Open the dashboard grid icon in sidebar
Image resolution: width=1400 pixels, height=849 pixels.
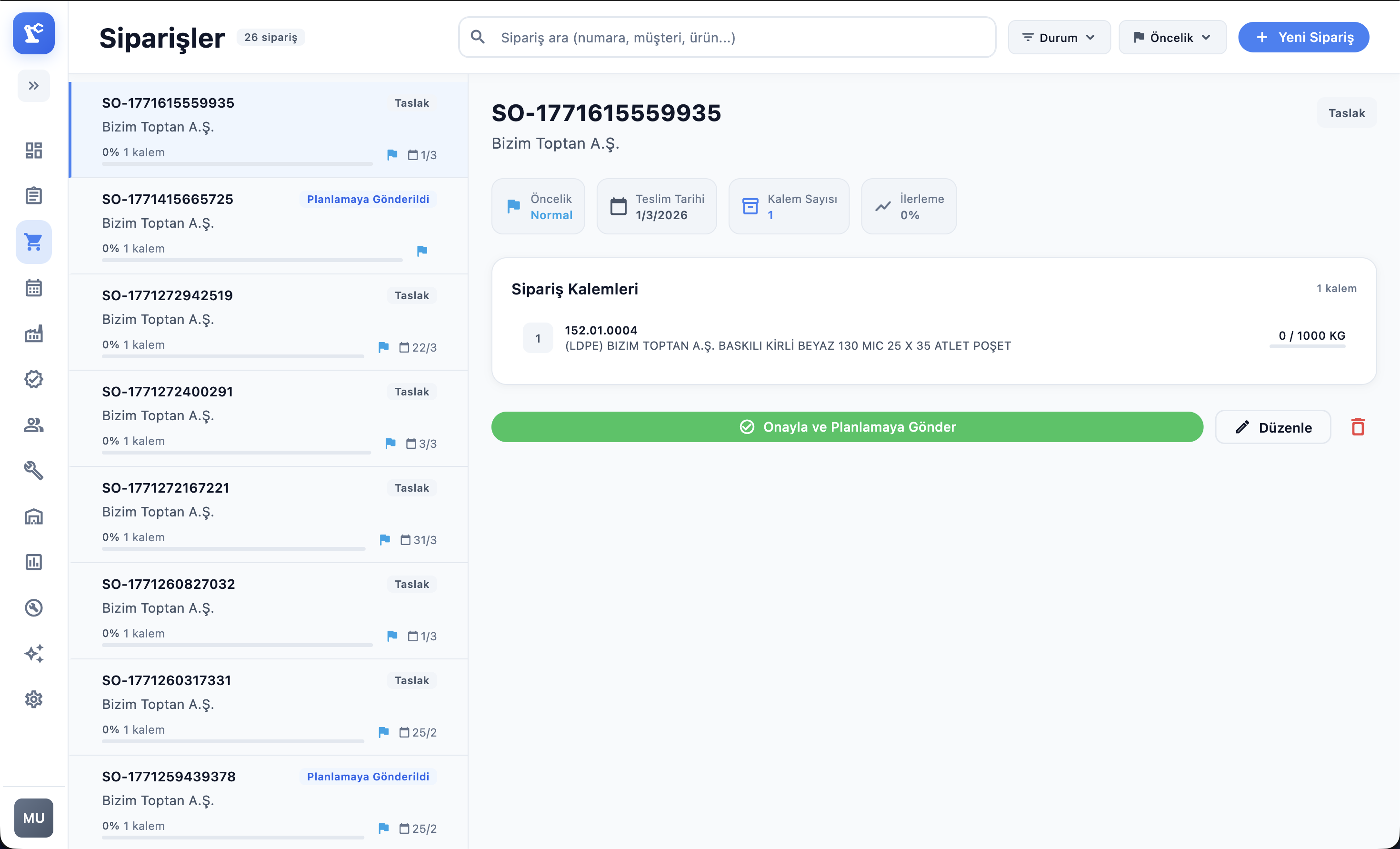click(x=33, y=150)
